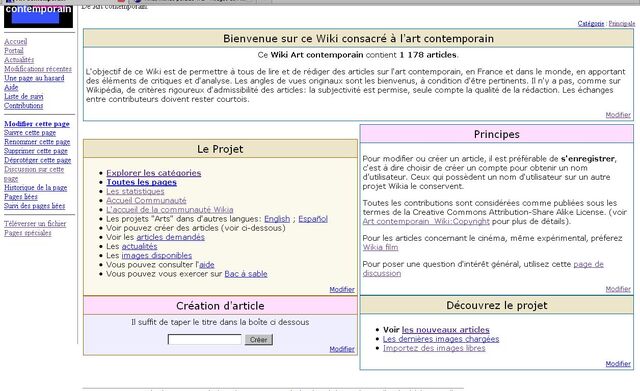The height and width of the screenshot is (391, 640).
Task: Open the Bac à sable link
Action: pyautogui.click(x=246, y=274)
